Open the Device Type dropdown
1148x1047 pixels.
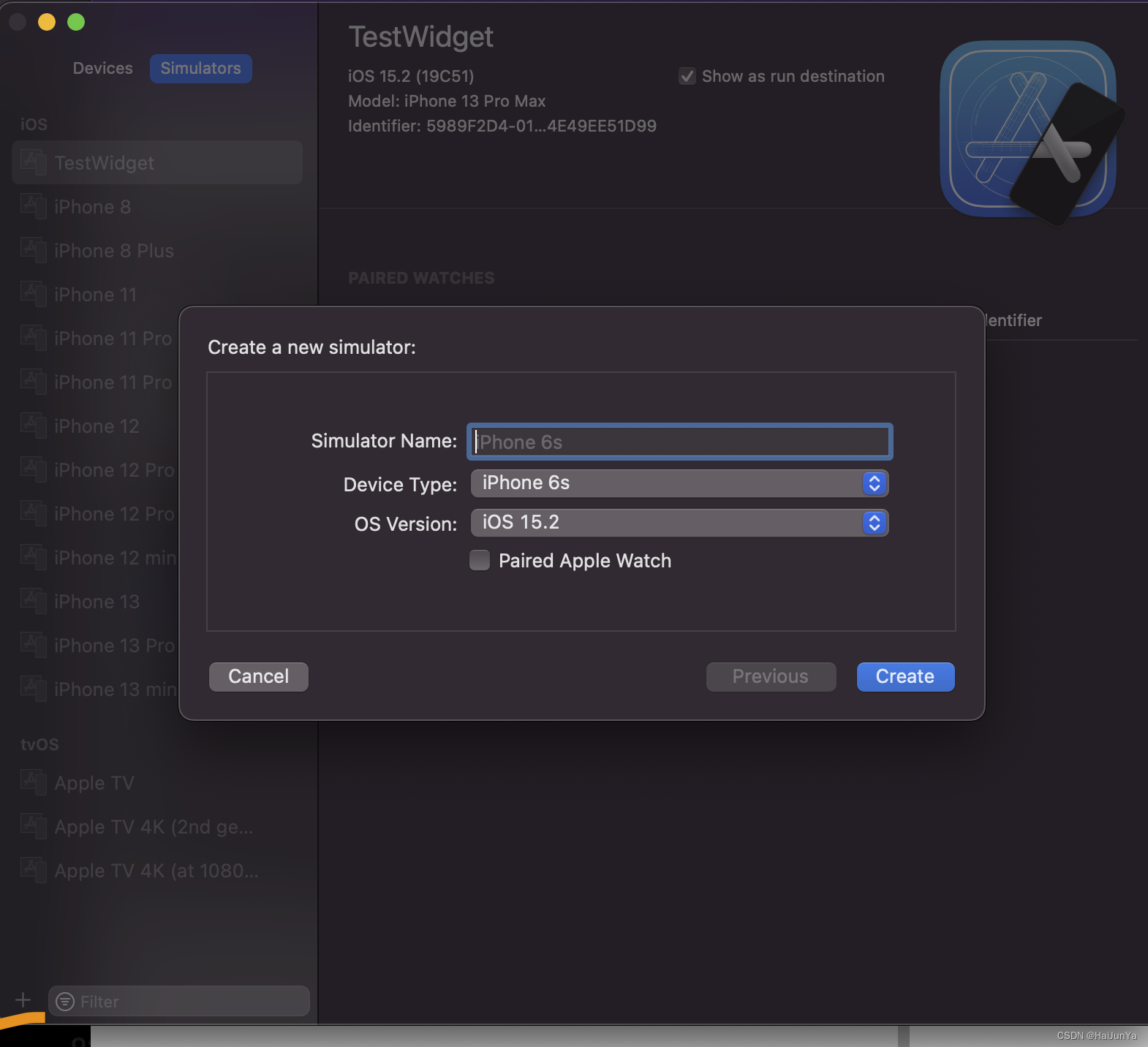(679, 483)
